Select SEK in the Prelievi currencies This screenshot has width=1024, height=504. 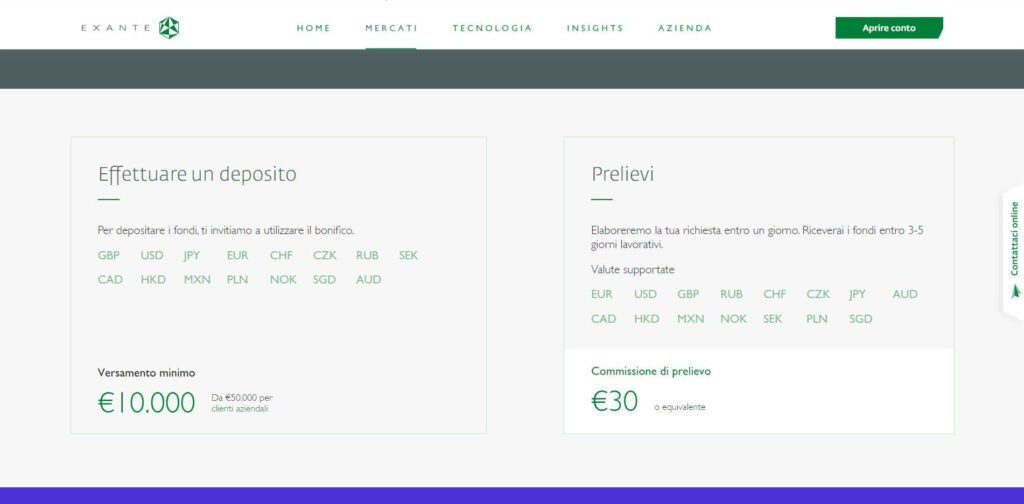773,319
